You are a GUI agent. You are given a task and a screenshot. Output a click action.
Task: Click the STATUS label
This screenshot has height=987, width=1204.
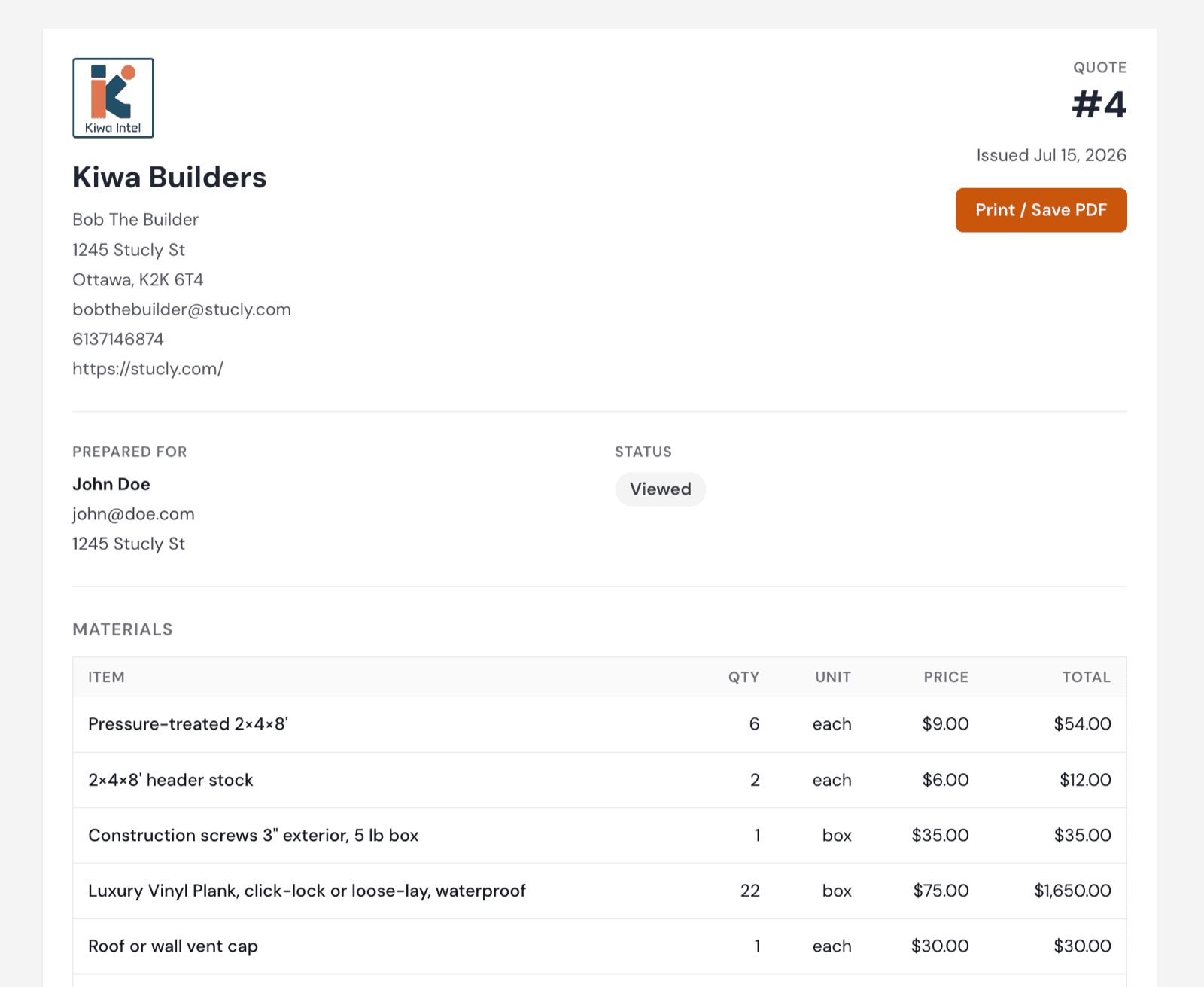tap(643, 452)
